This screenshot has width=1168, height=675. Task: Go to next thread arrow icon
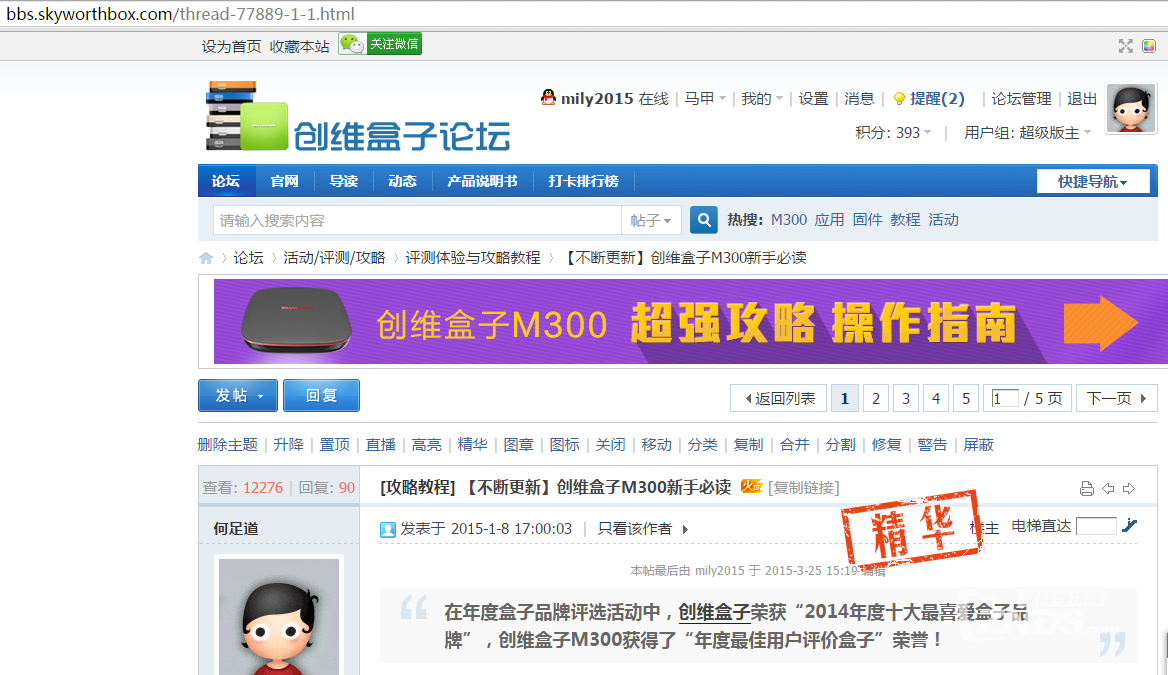1129,489
